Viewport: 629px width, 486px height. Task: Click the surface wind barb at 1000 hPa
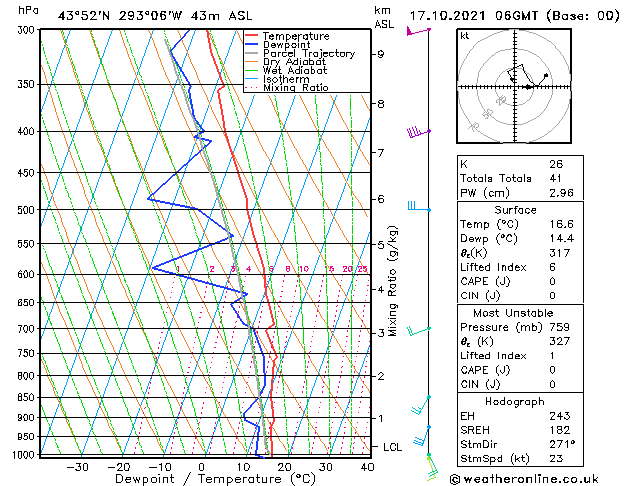click(x=432, y=467)
